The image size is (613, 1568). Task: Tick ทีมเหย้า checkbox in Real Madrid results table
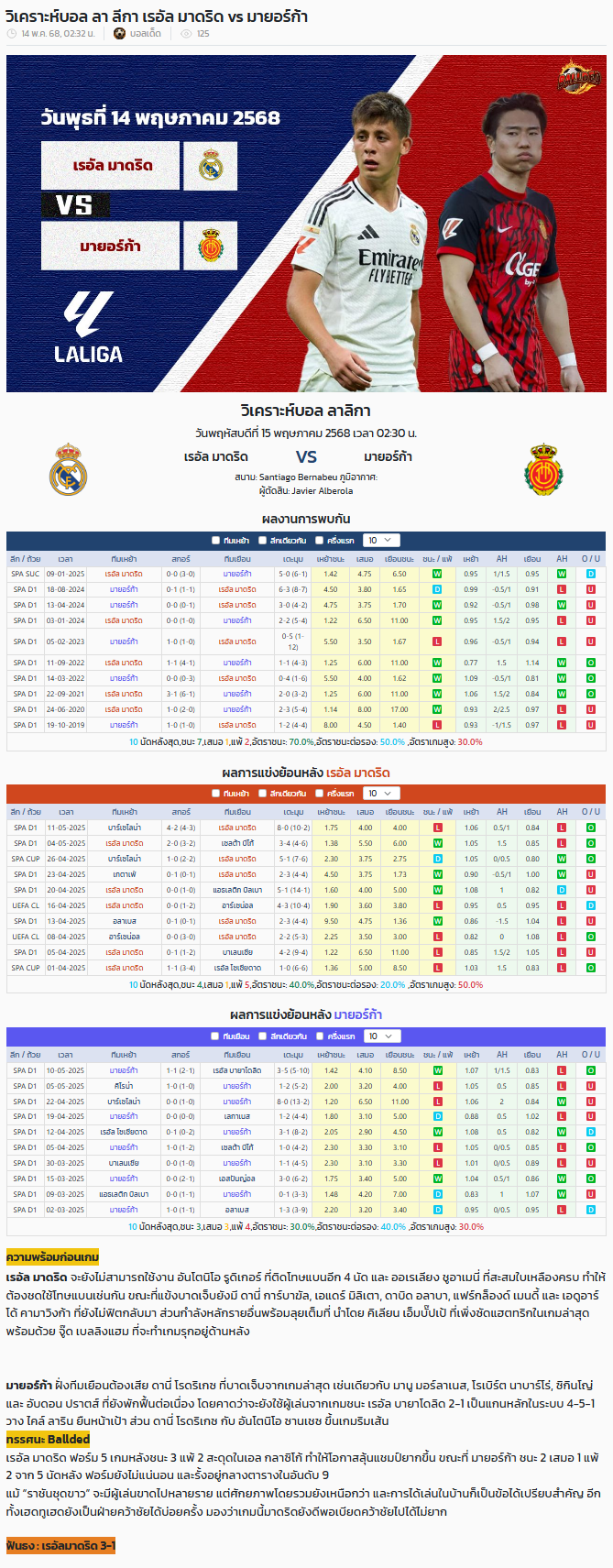pos(216,794)
